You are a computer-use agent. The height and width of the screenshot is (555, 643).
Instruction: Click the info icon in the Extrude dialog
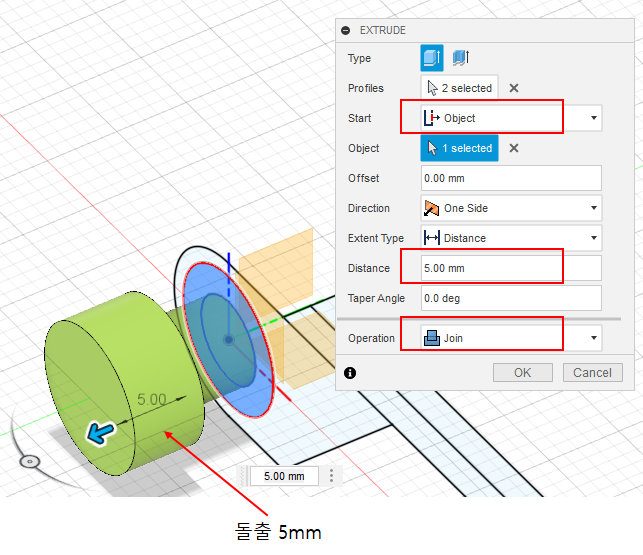pos(350,373)
